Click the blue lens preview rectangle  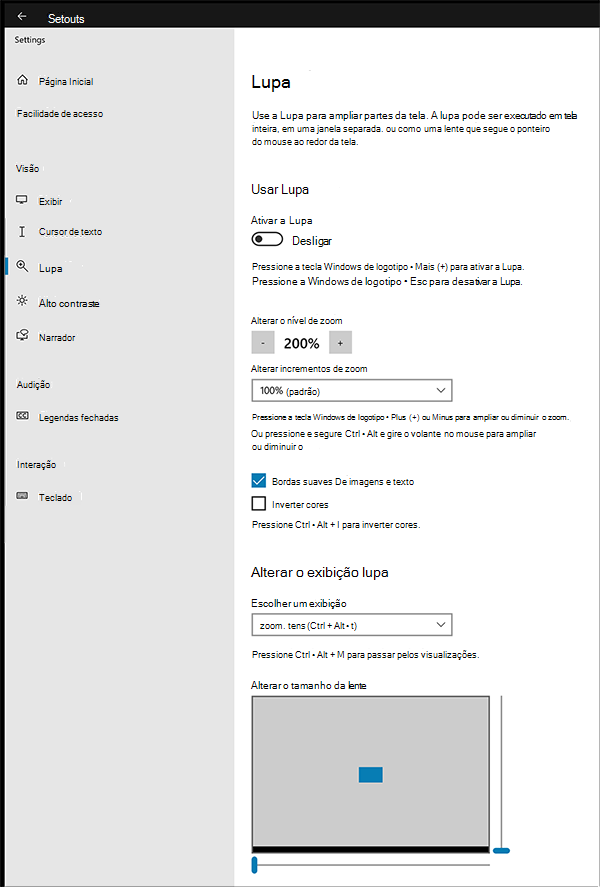[x=371, y=775]
